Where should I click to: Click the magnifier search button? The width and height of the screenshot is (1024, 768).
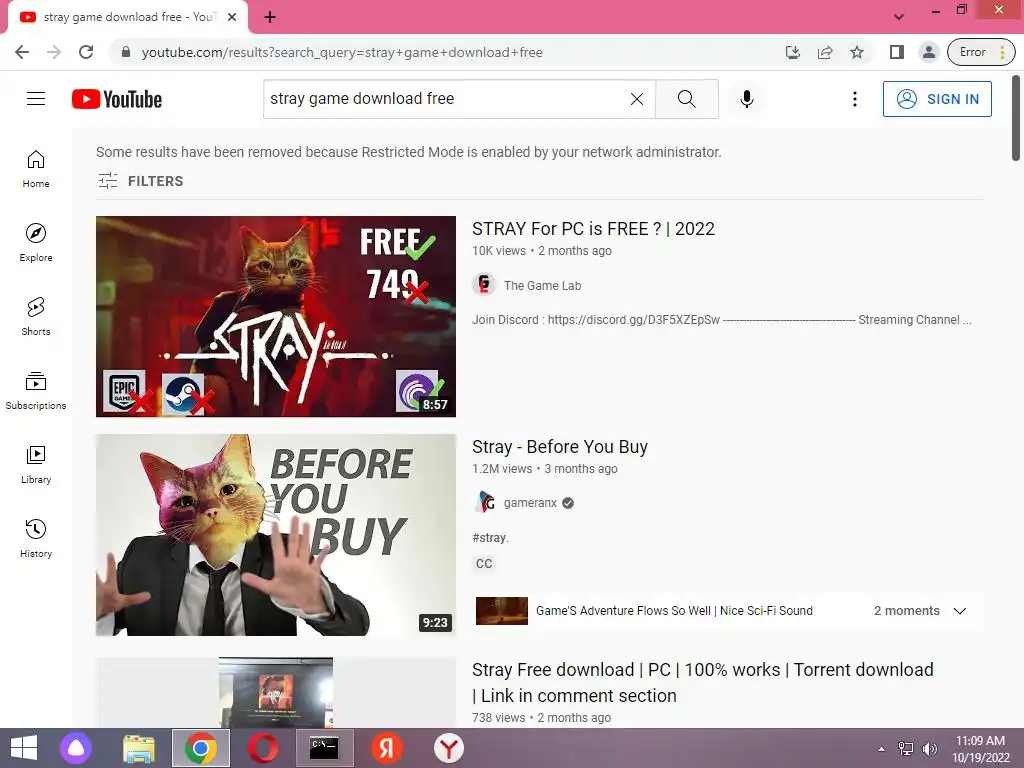[686, 99]
